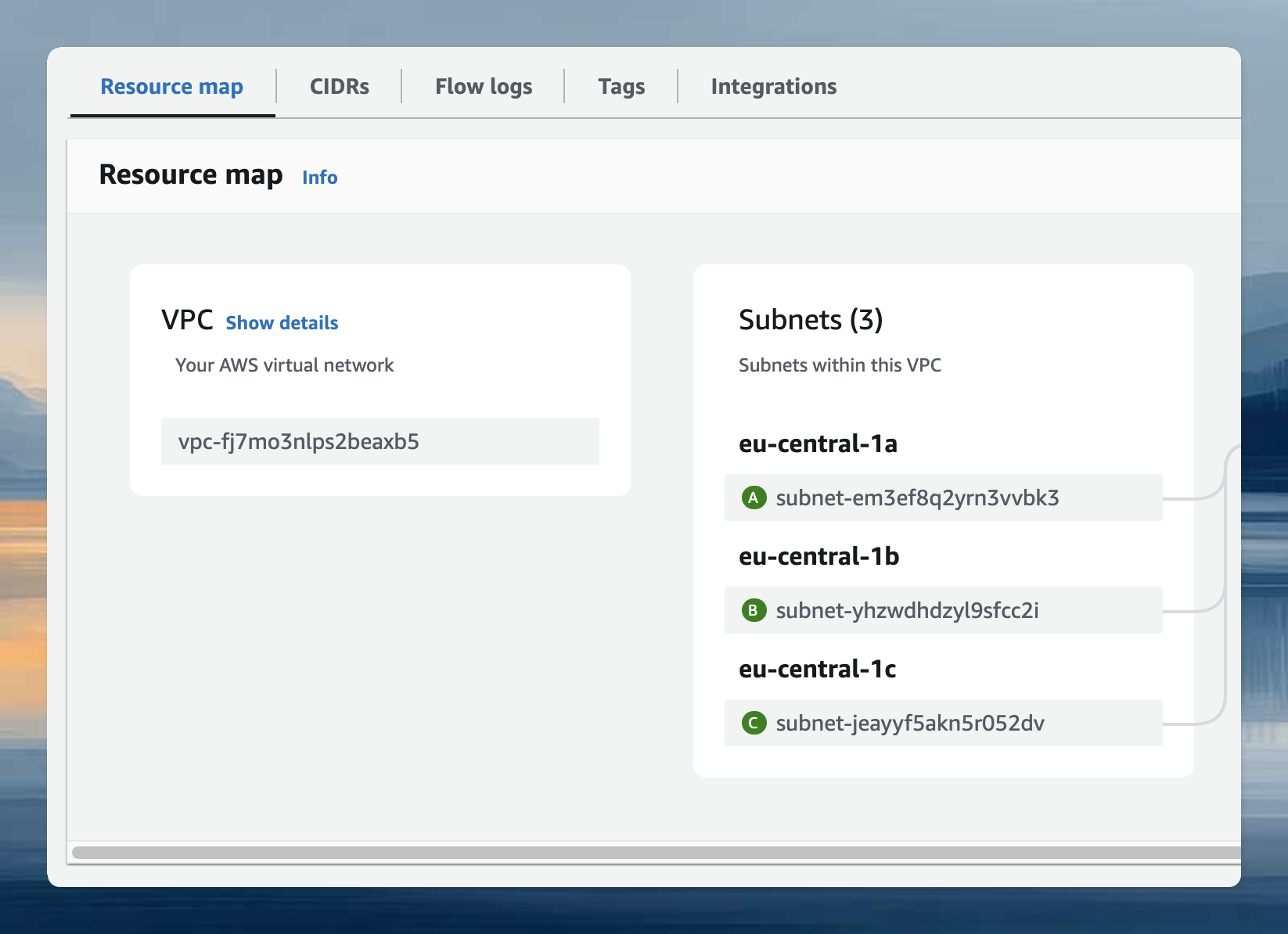Image resolution: width=1288 pixels, height=934 pixels.
Task: Click the subnet C badge icon
Action: pyautogui.click(x=754, y=723)
